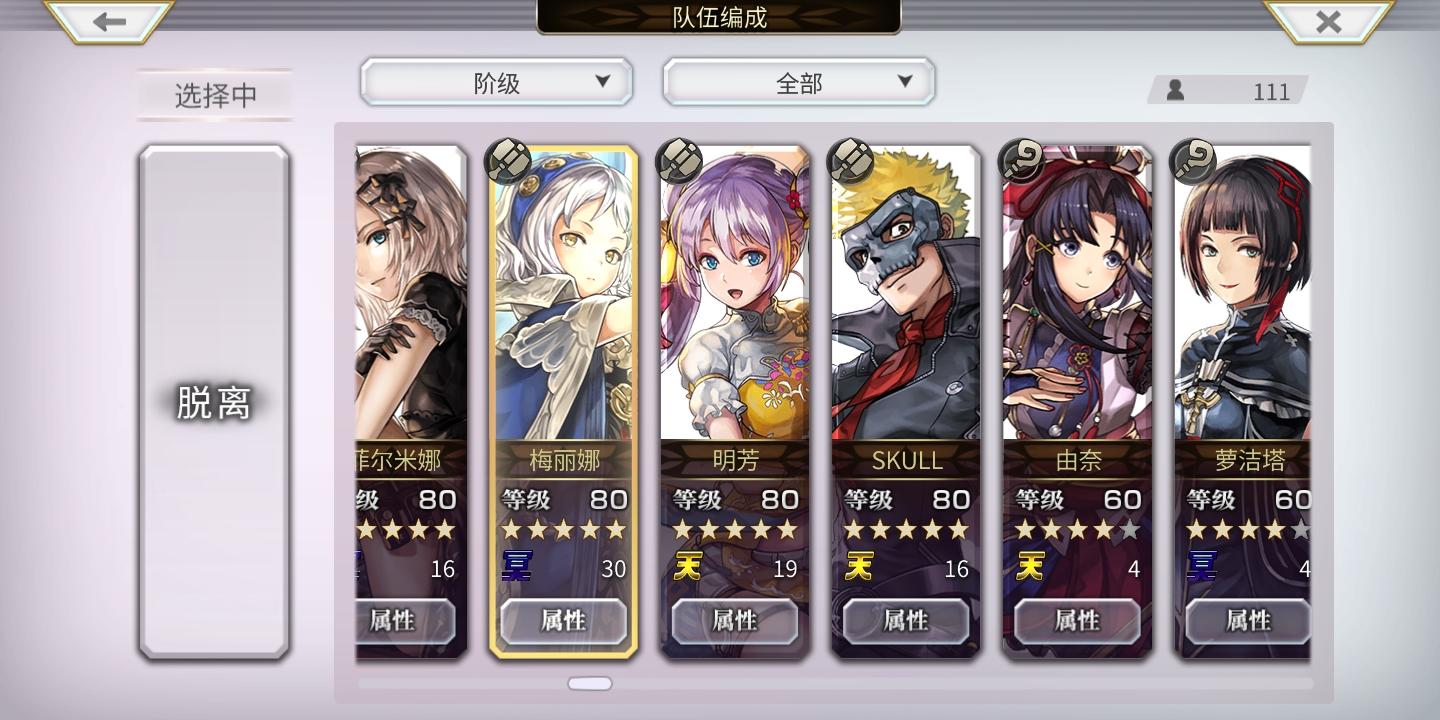Close the team formation screen
The width and height of the screenshot is (1440, 720).
click(1328, 21)
